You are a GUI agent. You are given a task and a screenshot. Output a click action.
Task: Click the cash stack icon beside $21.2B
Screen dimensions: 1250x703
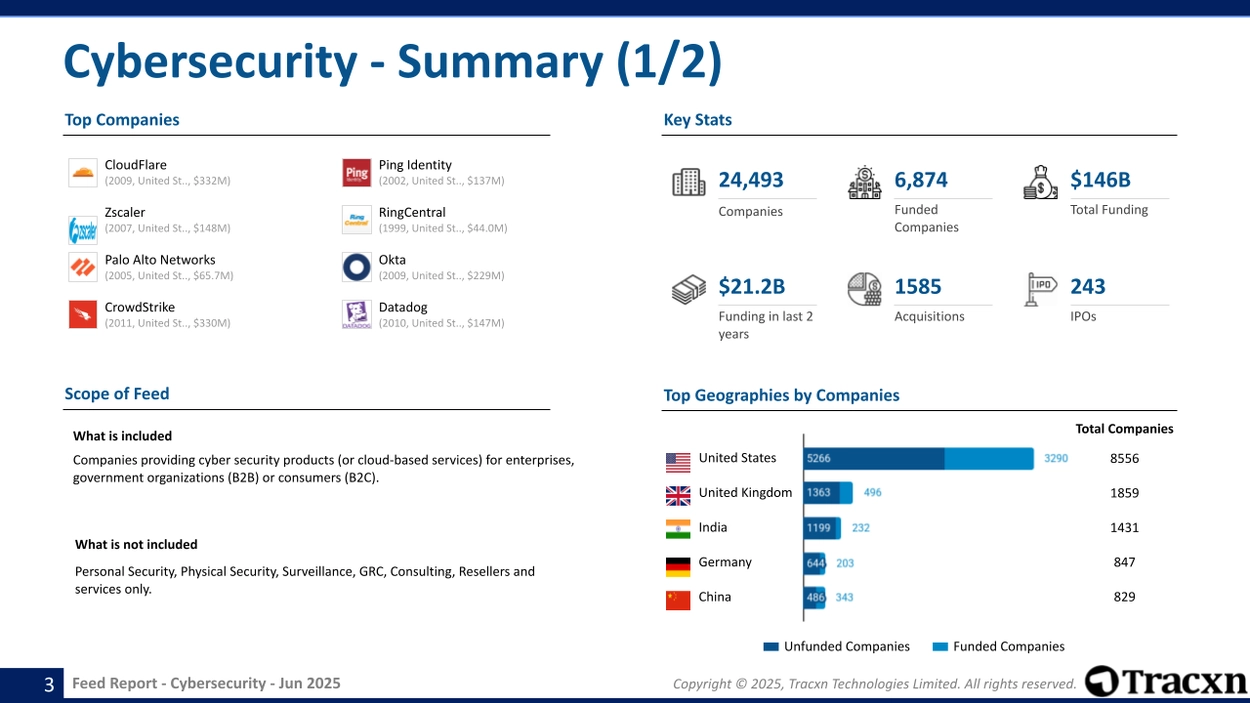point(688,290)
